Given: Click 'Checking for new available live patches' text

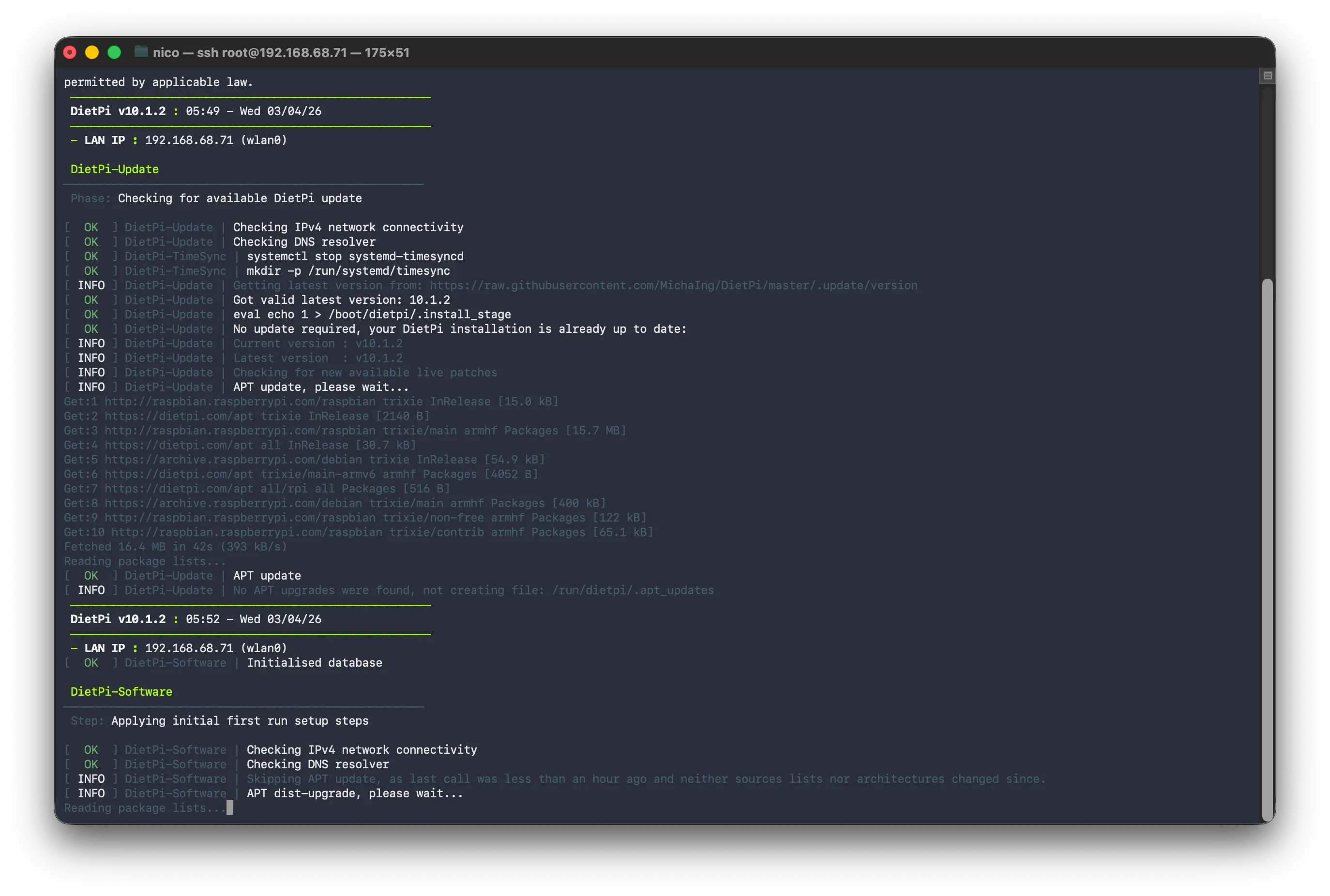Looking at the screenshot, I should [x=365, y=372].
